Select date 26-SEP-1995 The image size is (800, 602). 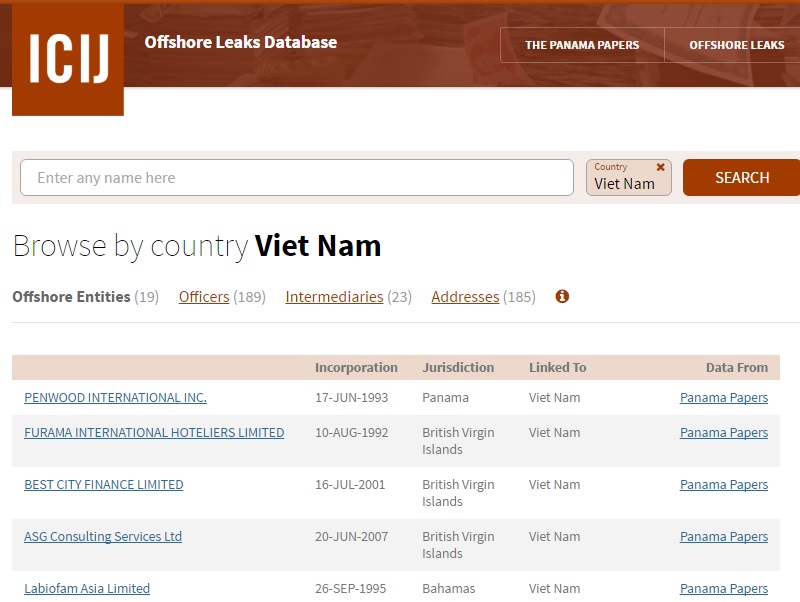point(351,589)
